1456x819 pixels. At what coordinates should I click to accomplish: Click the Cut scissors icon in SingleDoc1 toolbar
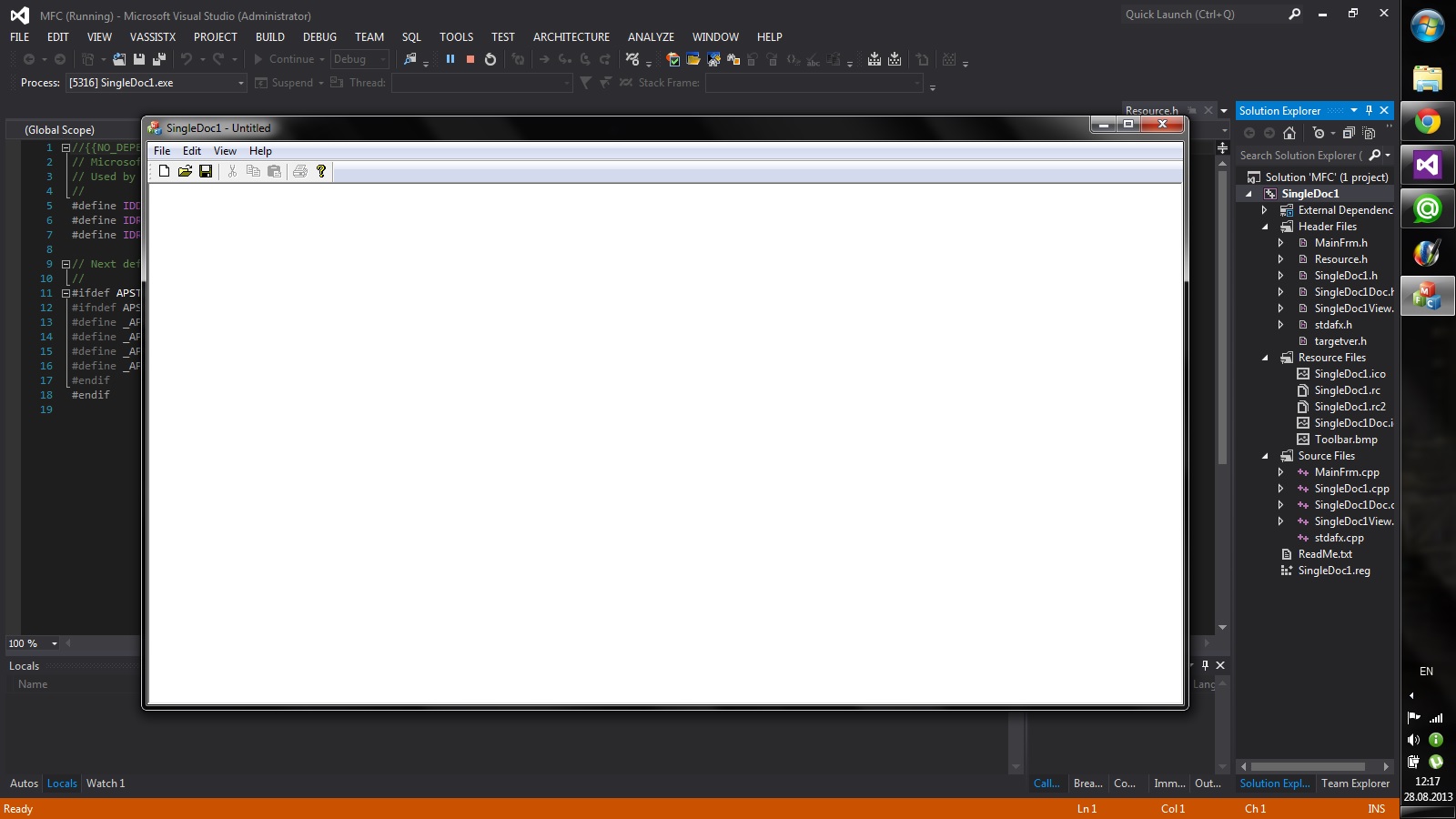(x=232, y=171)
